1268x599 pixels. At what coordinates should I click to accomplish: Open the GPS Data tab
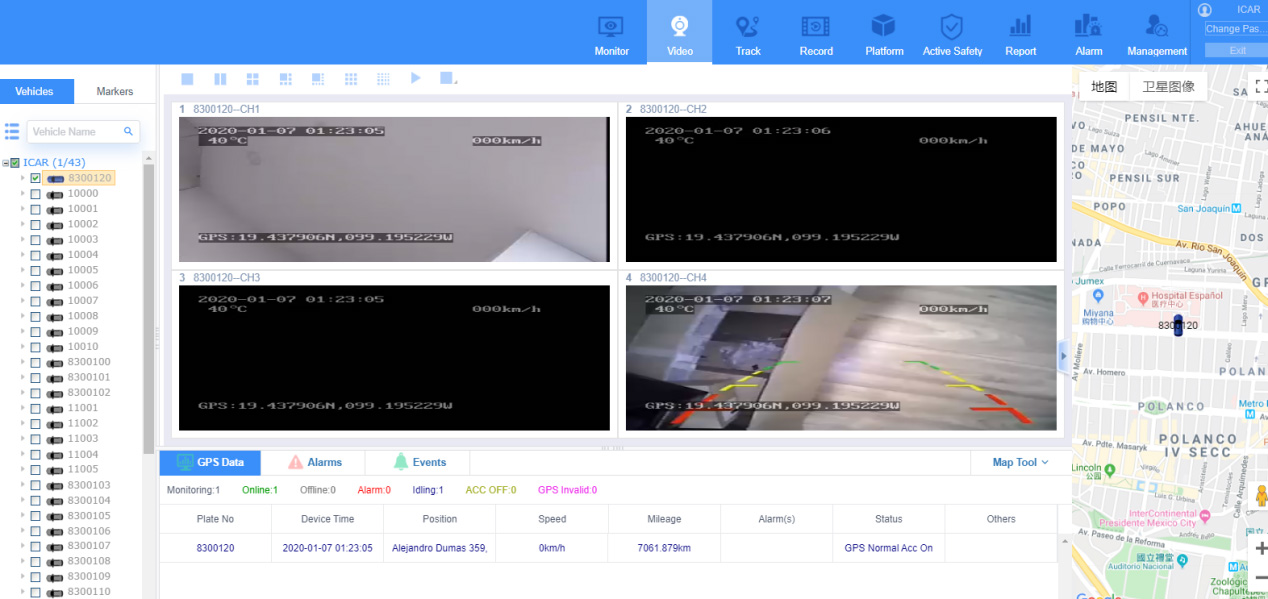[210, 462]
